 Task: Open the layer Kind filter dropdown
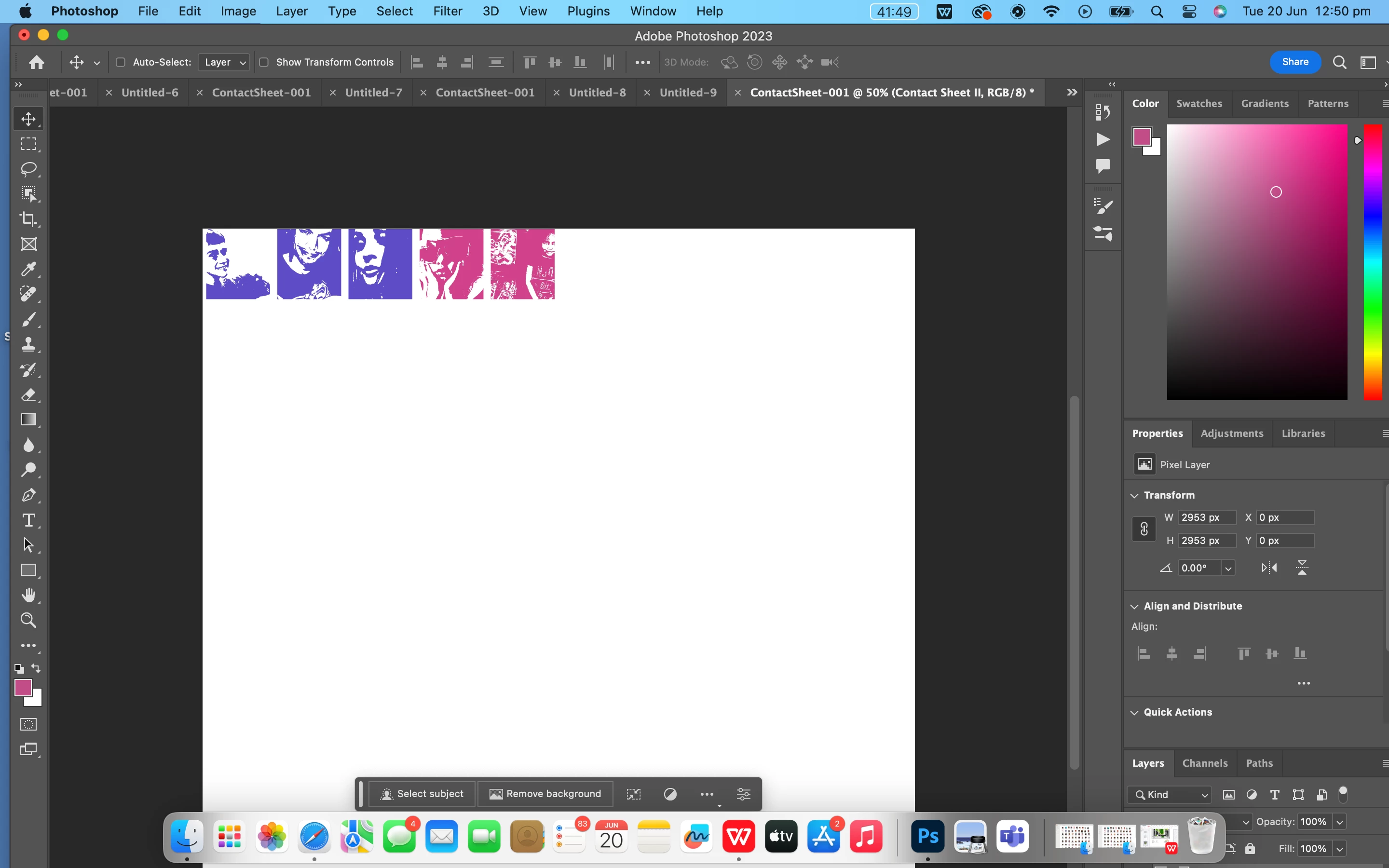1171,795
